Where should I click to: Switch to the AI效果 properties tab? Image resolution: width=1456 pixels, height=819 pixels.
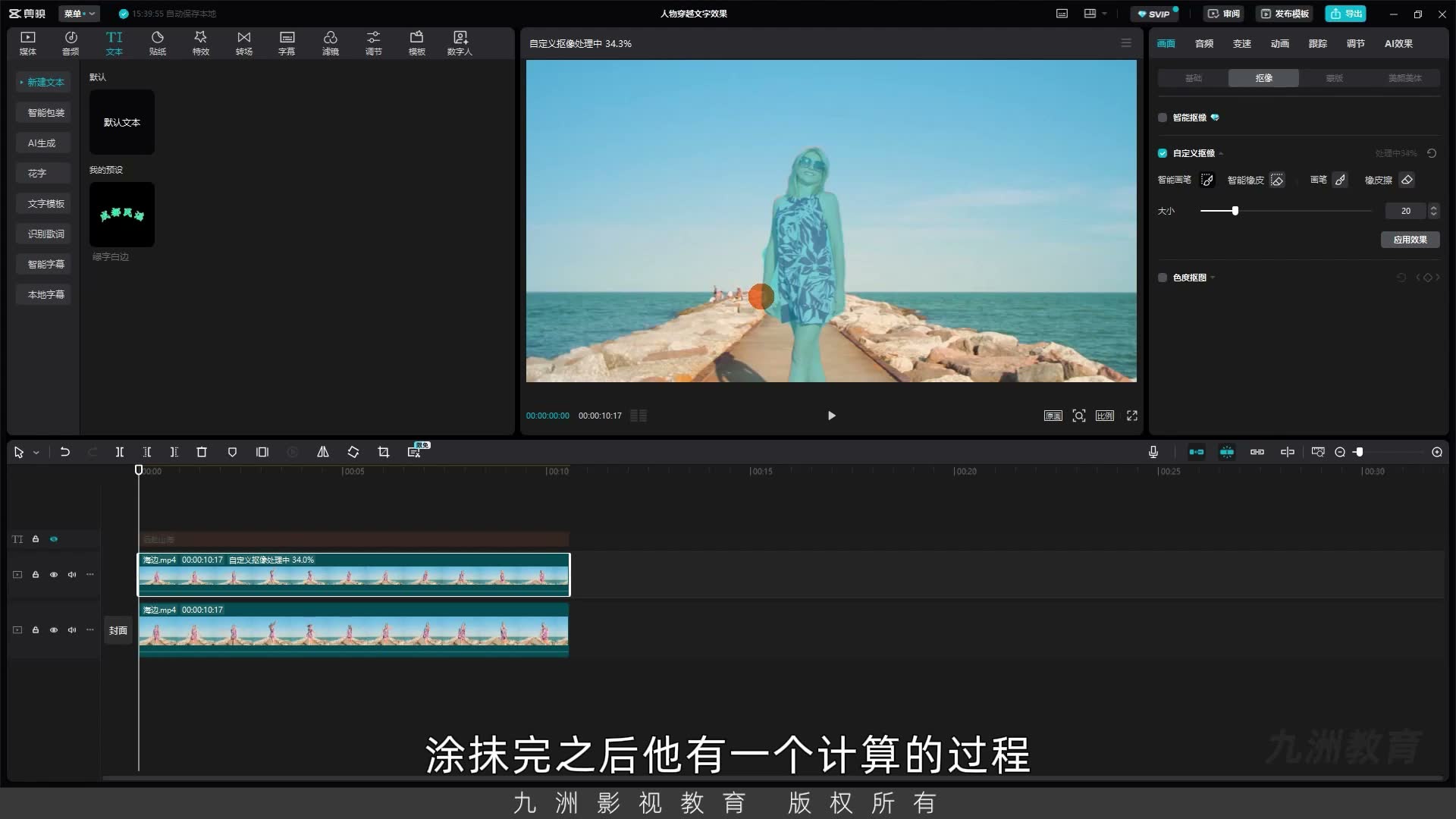[x=1398, y=43]
